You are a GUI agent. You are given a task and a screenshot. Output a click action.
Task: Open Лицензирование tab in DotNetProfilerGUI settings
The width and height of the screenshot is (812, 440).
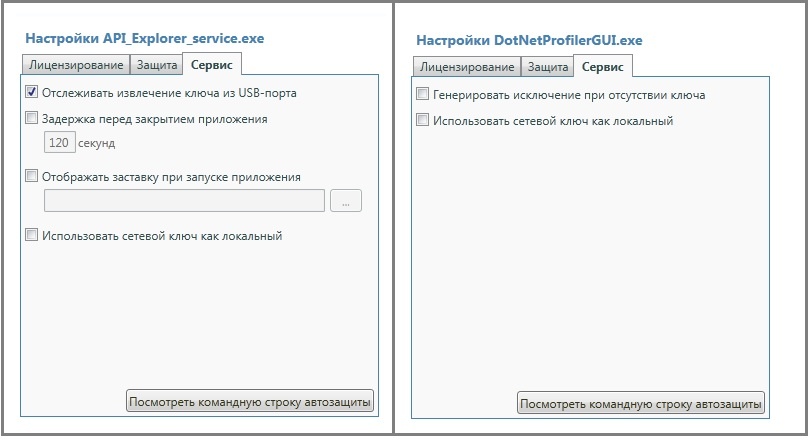point(467,67)
